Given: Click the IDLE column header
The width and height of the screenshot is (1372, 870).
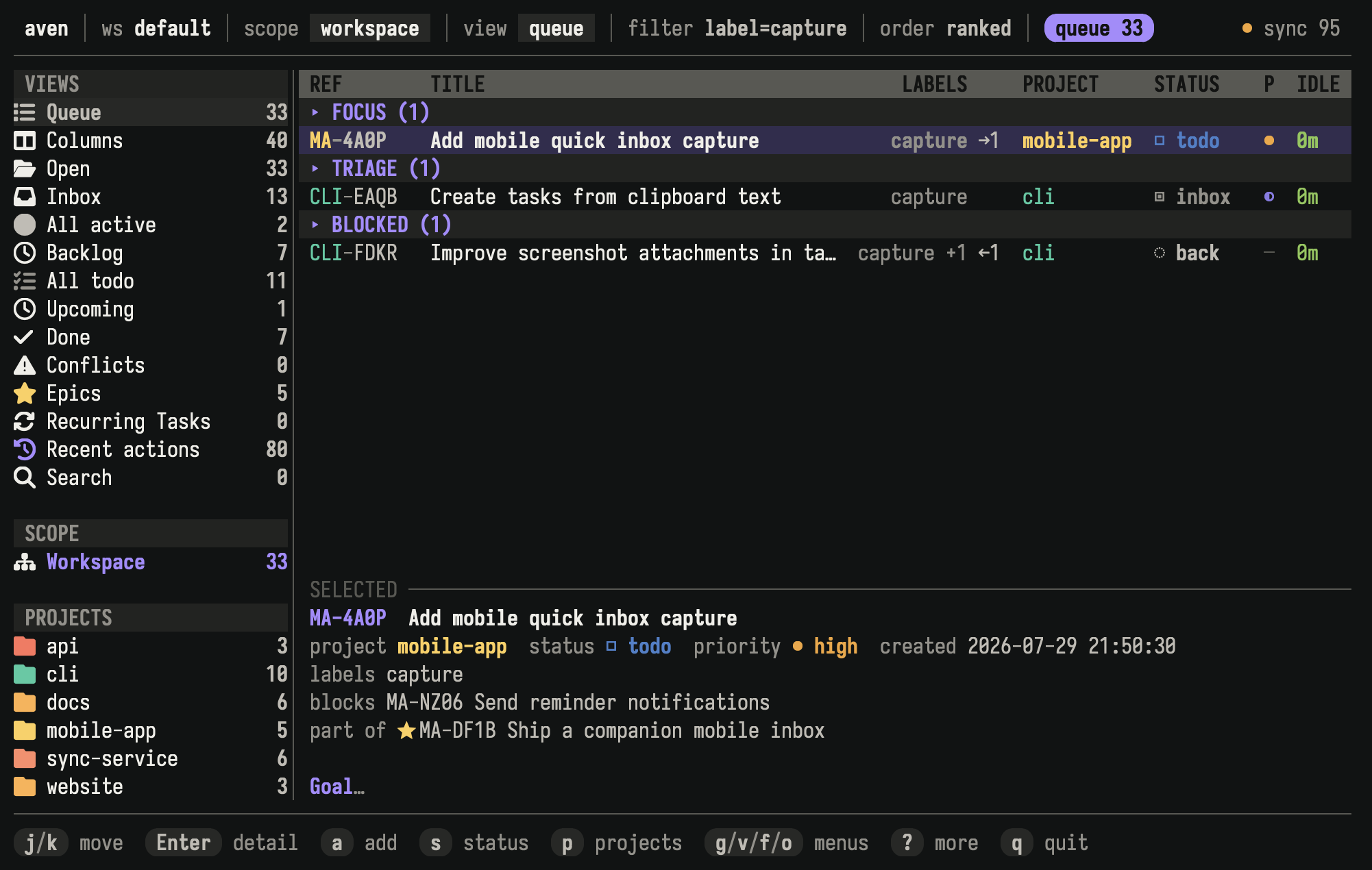Looking at the screenshot, I should click(x=1319, y=84).
